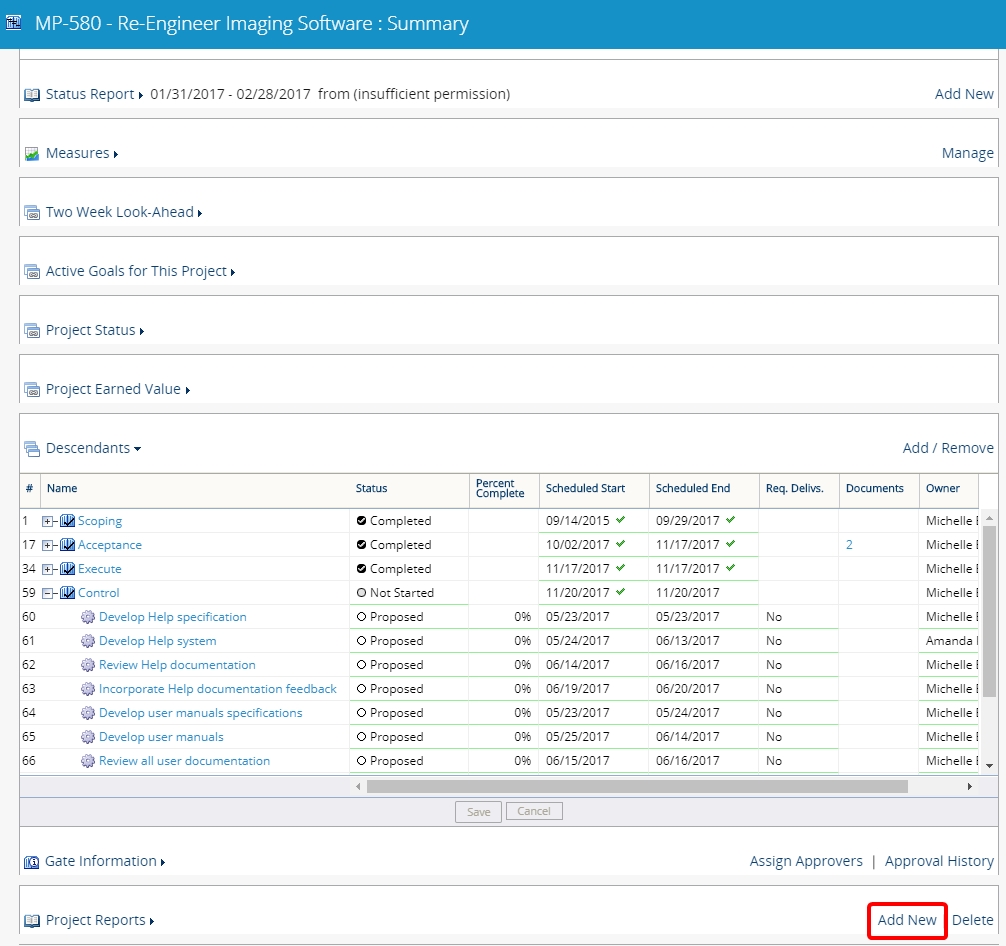The image size is (1006, 946).
Task: Click the Measures chart icon
Action: click(x=32, y=154)
